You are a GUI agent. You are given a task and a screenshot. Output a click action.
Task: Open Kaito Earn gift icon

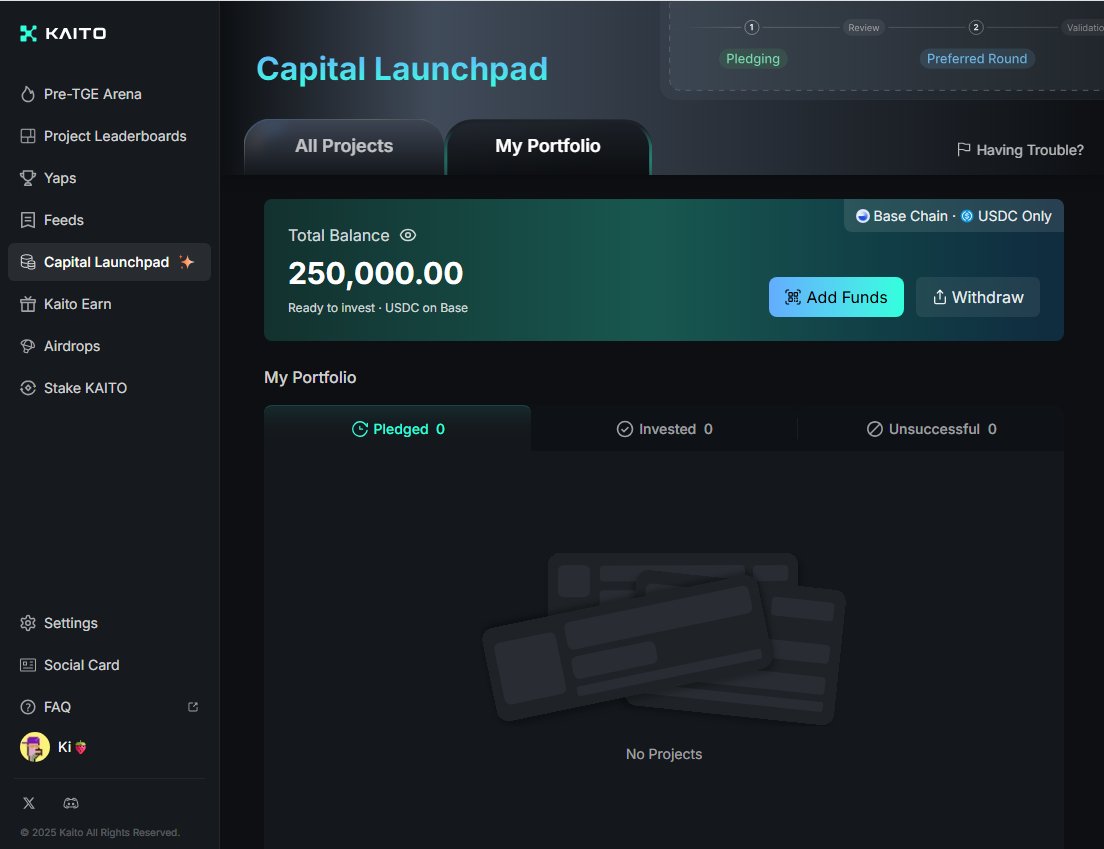[x=28, y=304]
